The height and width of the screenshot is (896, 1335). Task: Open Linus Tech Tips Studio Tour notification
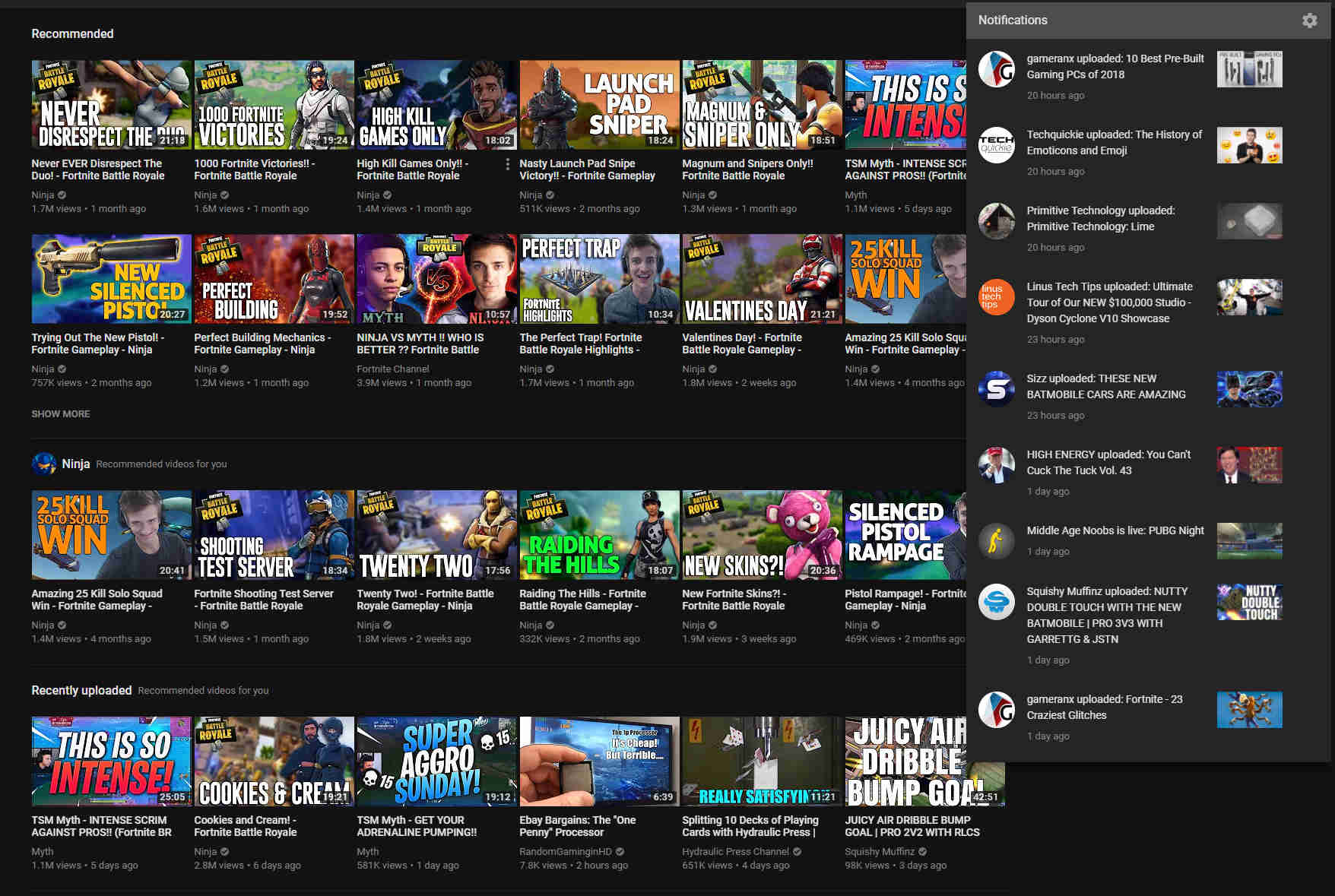click(1109, 302)
